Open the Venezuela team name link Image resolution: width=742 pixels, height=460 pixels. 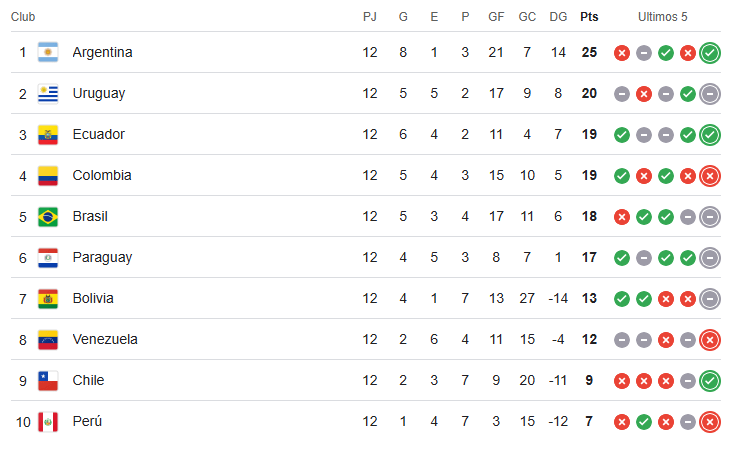pos(105,339)
